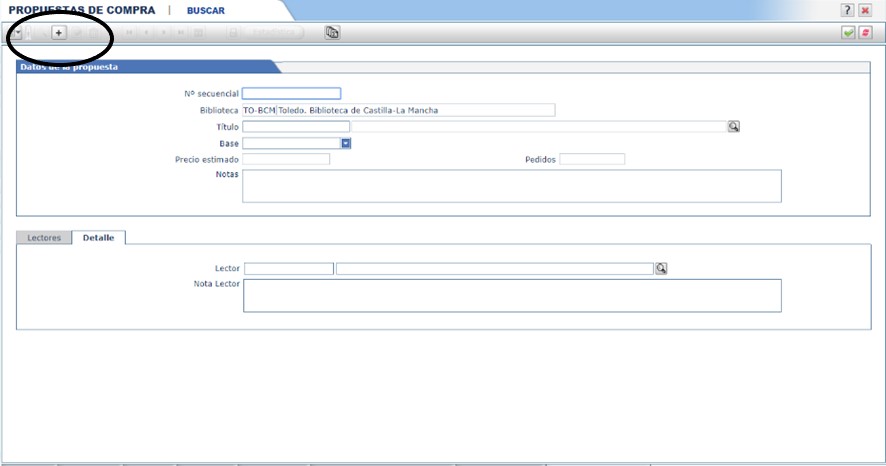Click the short Título code field
This screenshot has height=466, width=886.
pyautogui.click(x=296, y=127)
